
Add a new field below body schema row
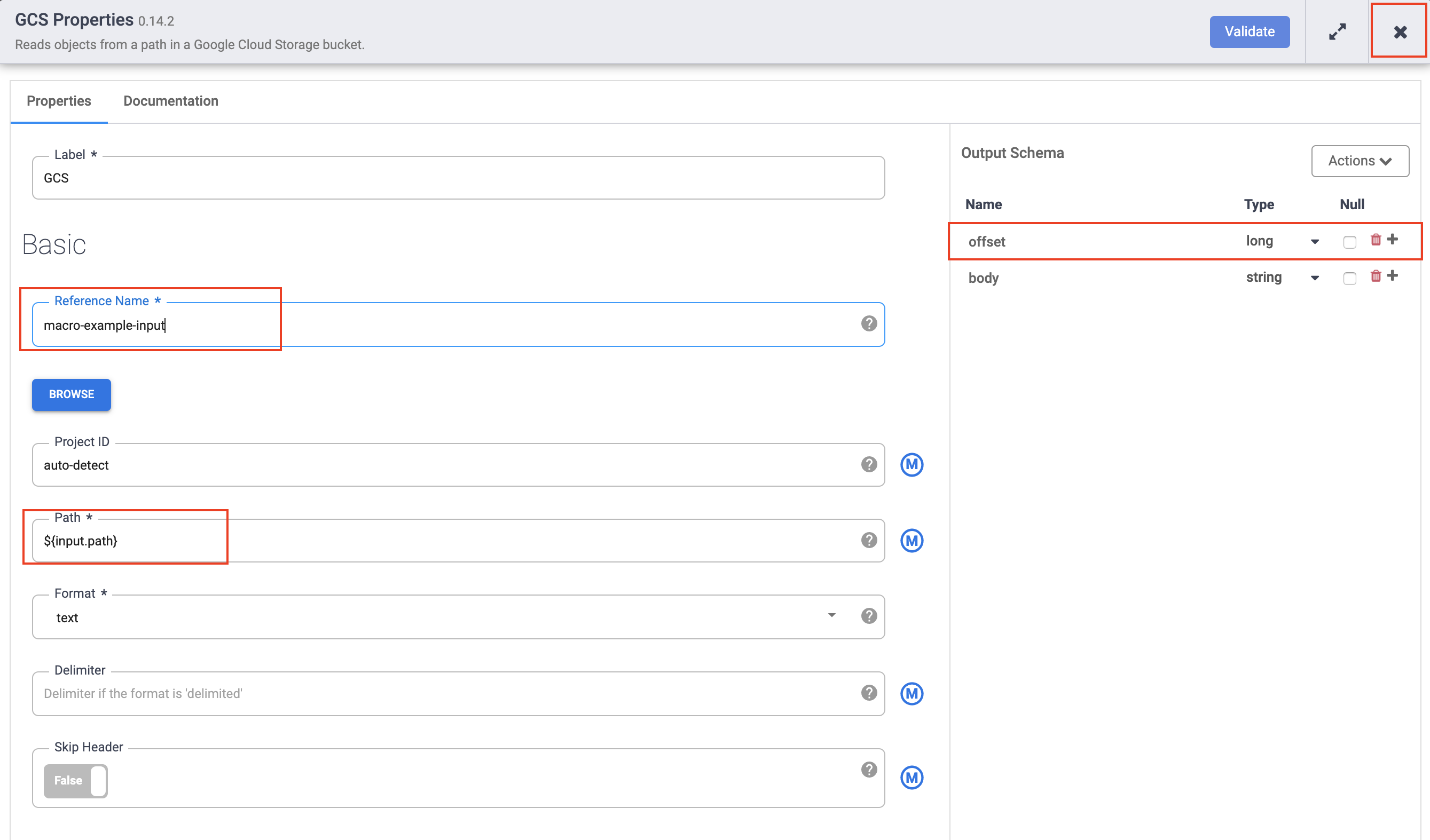(x=1393, y=276)
